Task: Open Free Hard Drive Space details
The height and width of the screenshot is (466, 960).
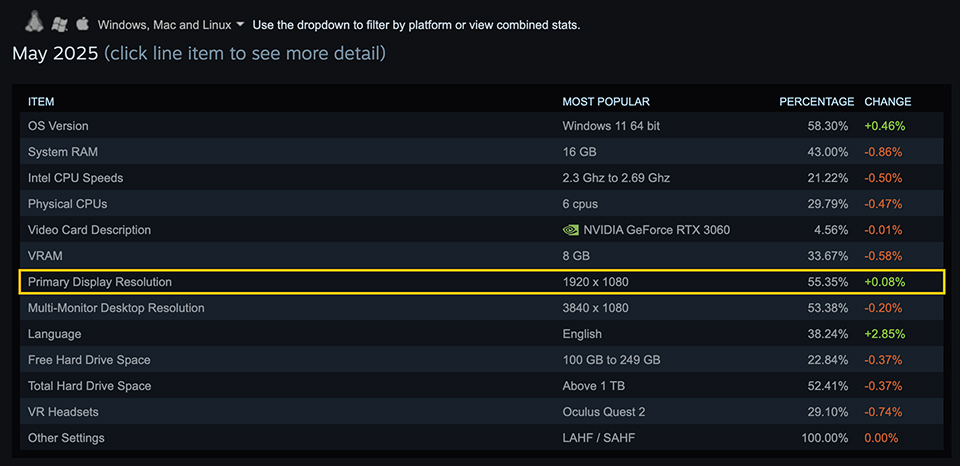Action: (x=89, y=360)
